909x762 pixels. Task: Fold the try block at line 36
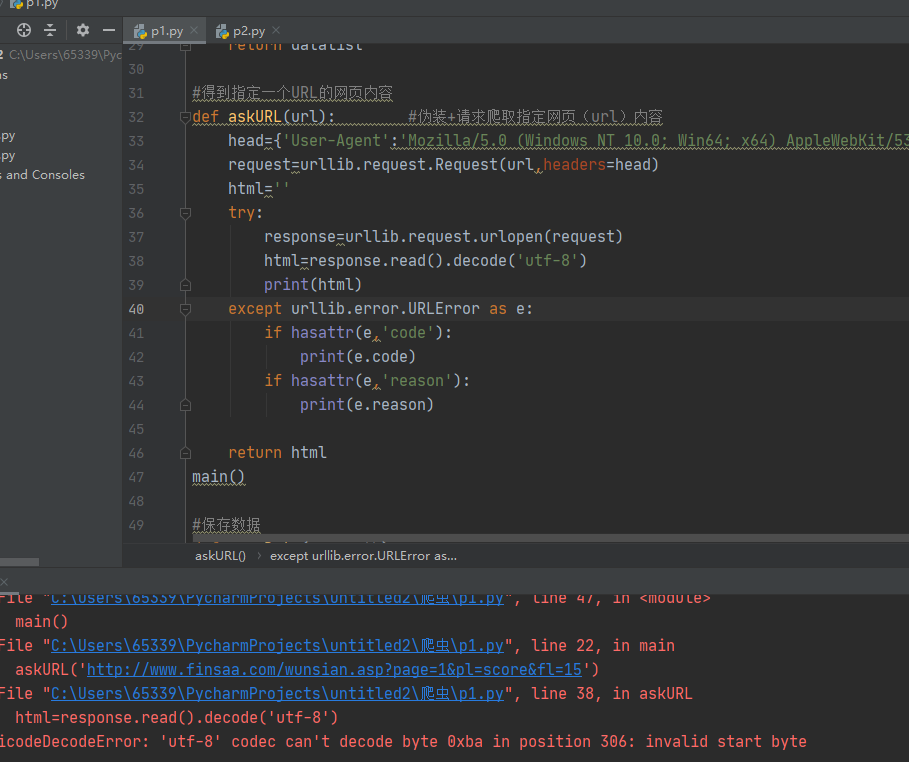pyautogui.click(x=184, y=213)
